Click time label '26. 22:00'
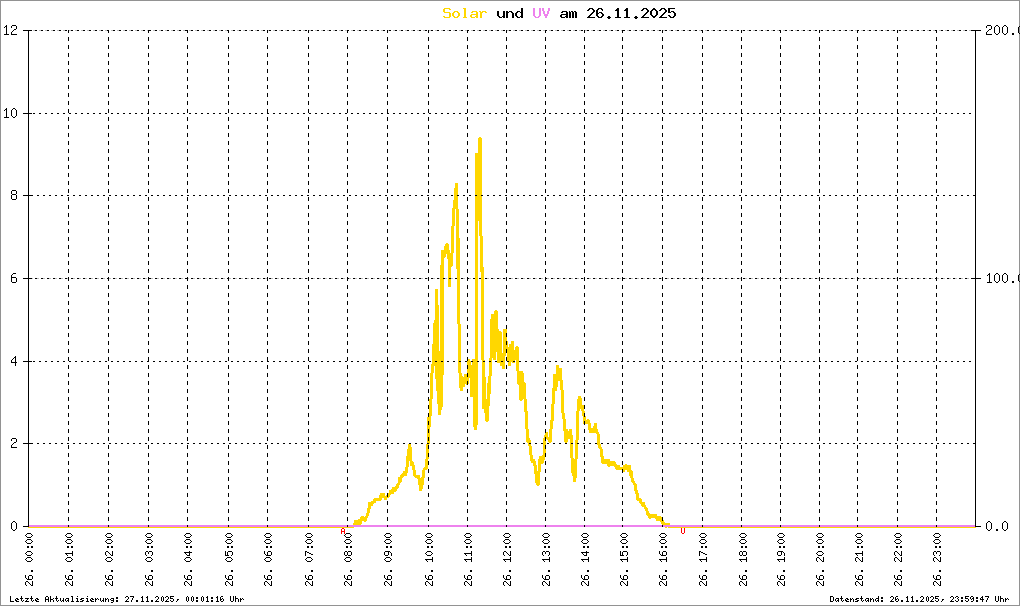This screenshot has width=1020, height=606. [x=898, y=559]
